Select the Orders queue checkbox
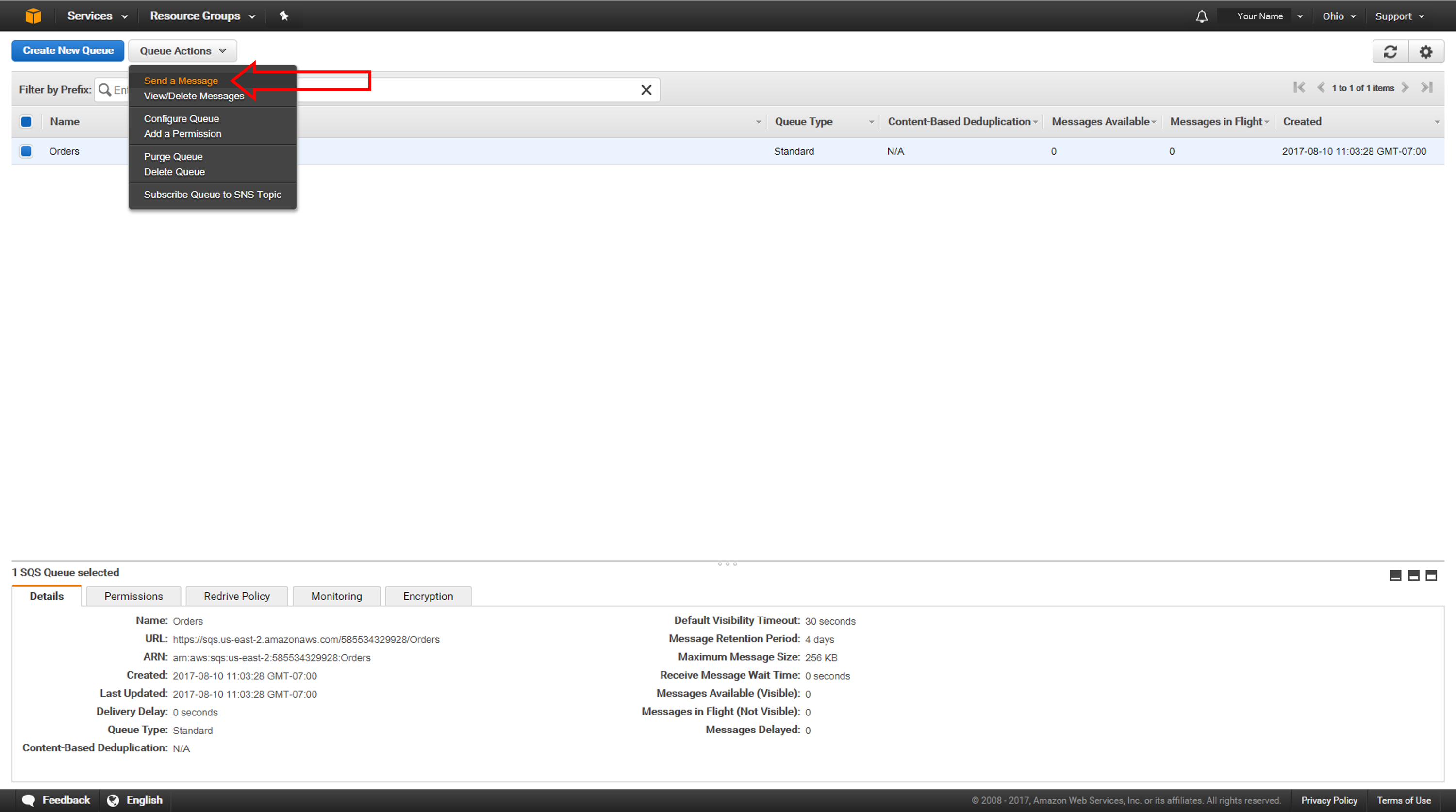Screen dimensions: 1456x812 [27, 151]
